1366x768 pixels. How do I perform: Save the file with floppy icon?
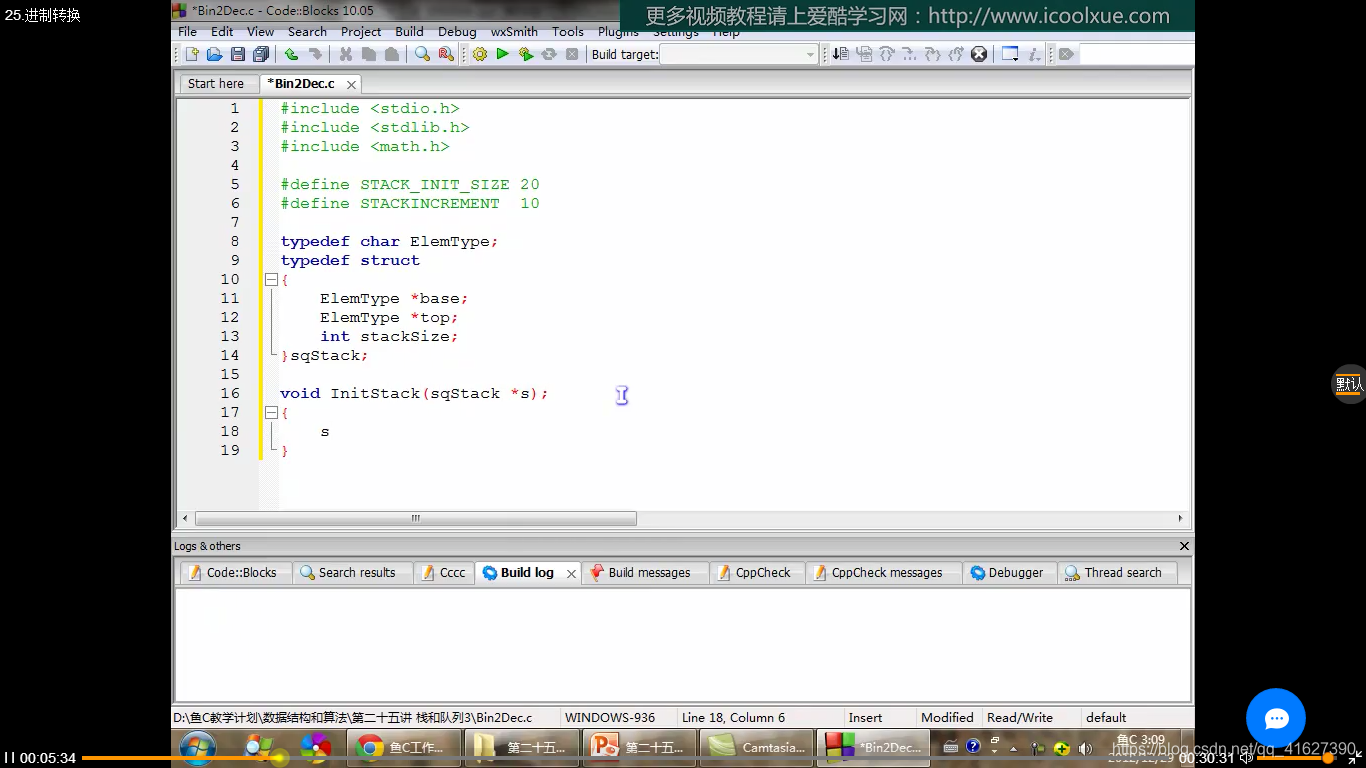pos(238,54)
